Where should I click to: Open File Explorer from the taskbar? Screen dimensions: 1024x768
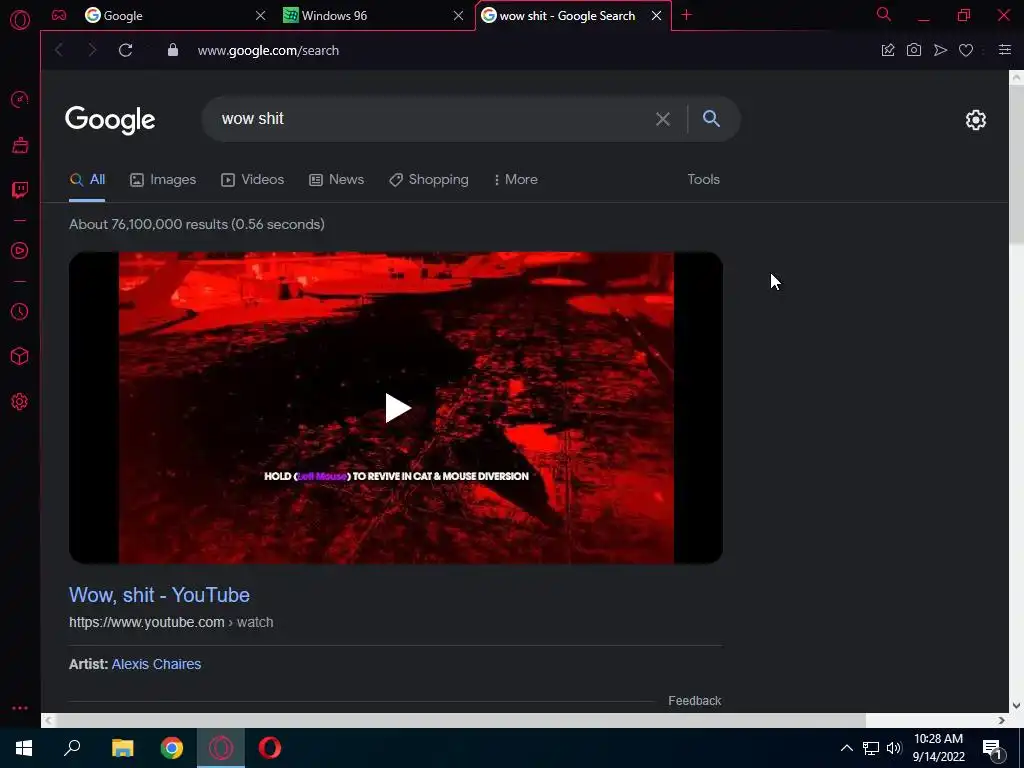(122, 748)
